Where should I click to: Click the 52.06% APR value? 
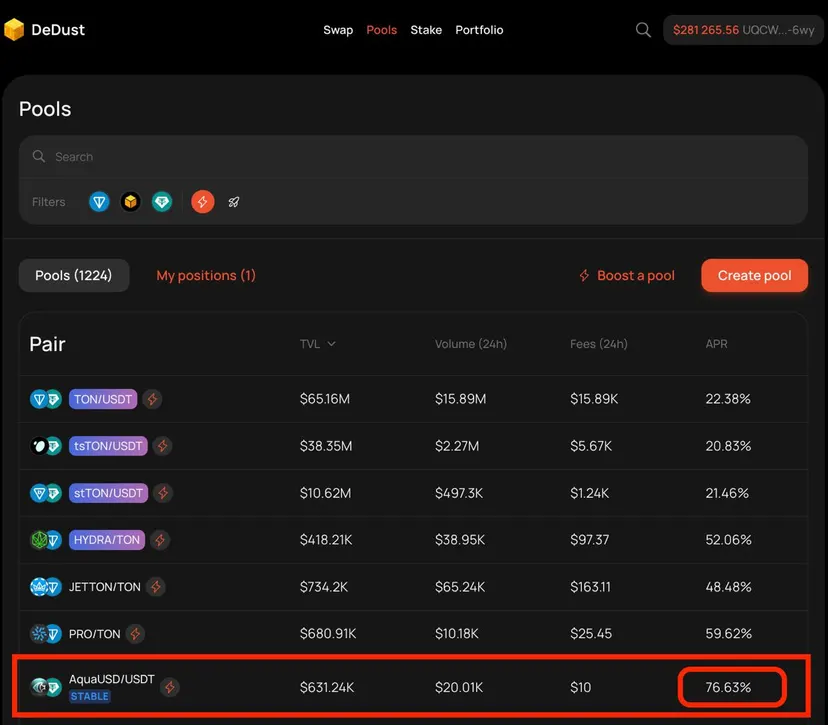728,540
